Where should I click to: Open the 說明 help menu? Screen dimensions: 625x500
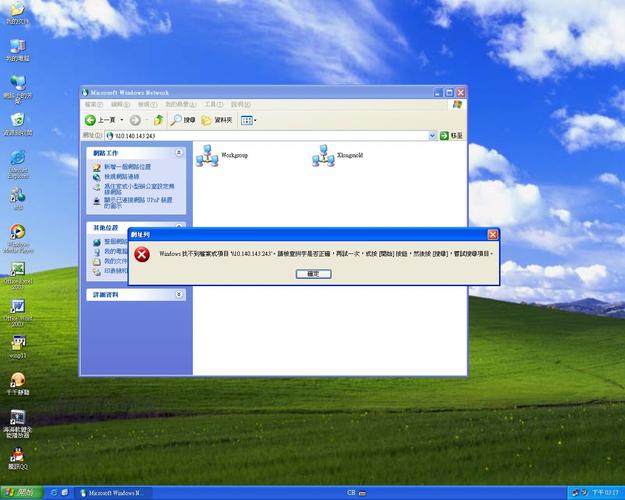click(x=240, y=104)
